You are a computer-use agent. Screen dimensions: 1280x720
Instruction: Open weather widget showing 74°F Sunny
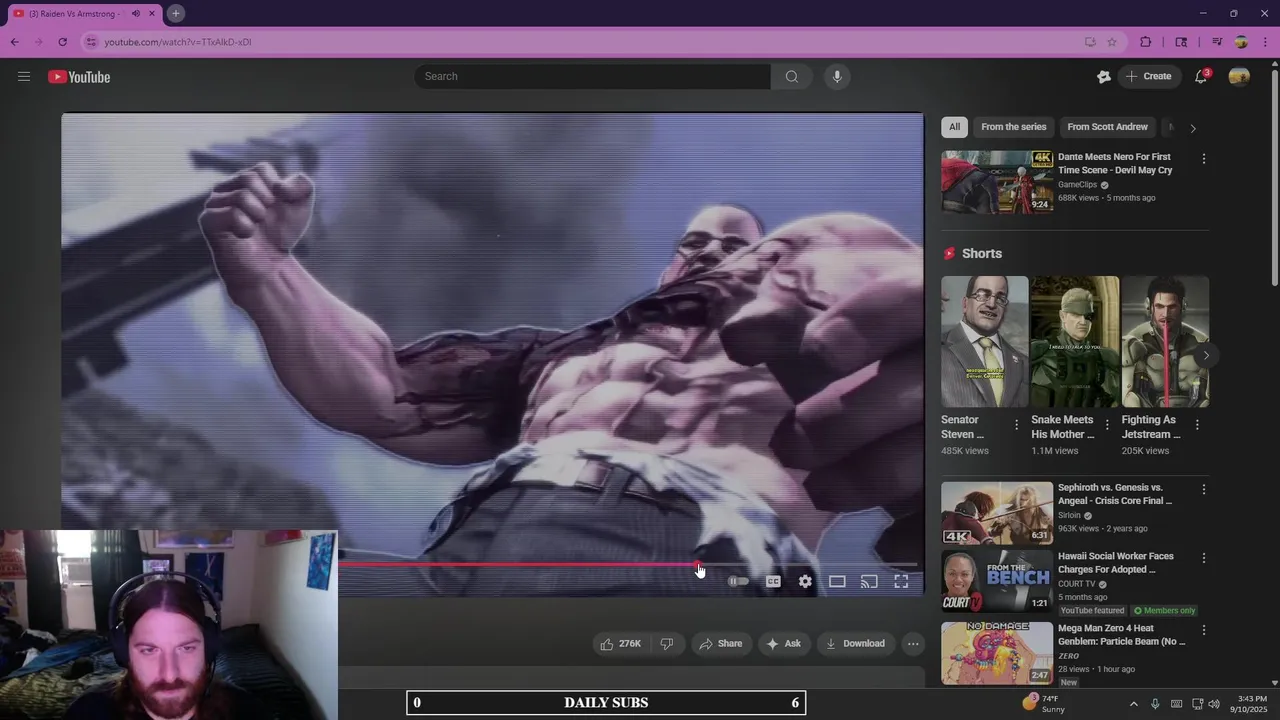tap(1045, 703)
